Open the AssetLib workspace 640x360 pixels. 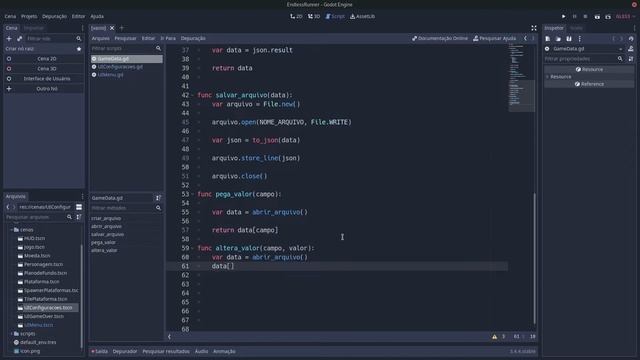click(x=362, y=16)
